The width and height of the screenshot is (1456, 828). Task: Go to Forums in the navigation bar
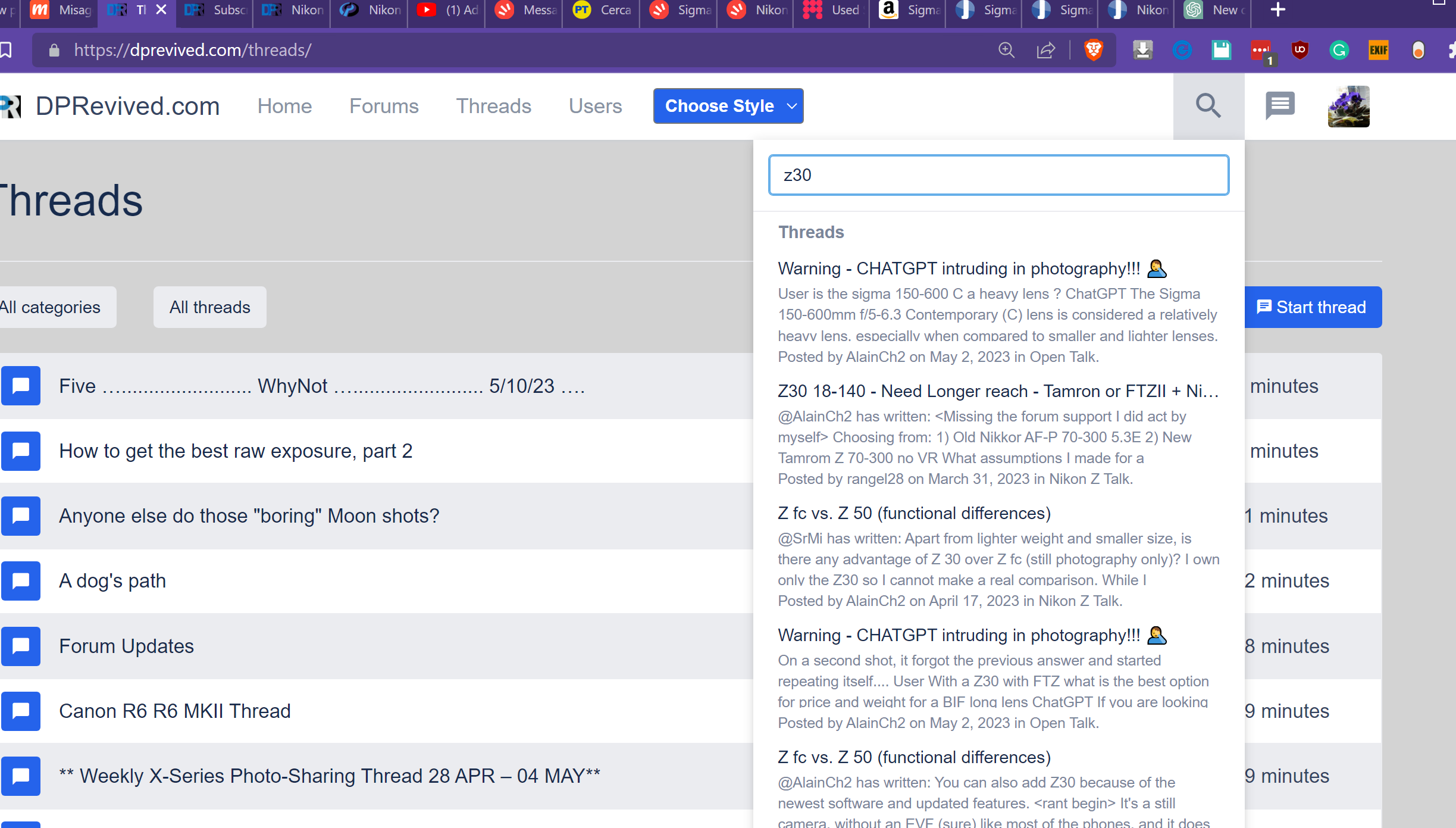click(384, 106)
